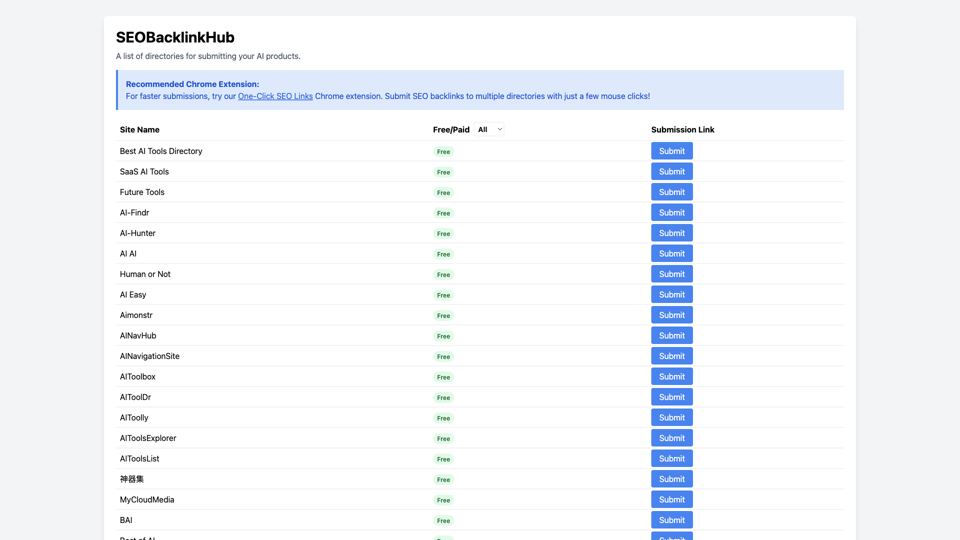
Task: Click Submit for BAI
Action: (672, 520)
